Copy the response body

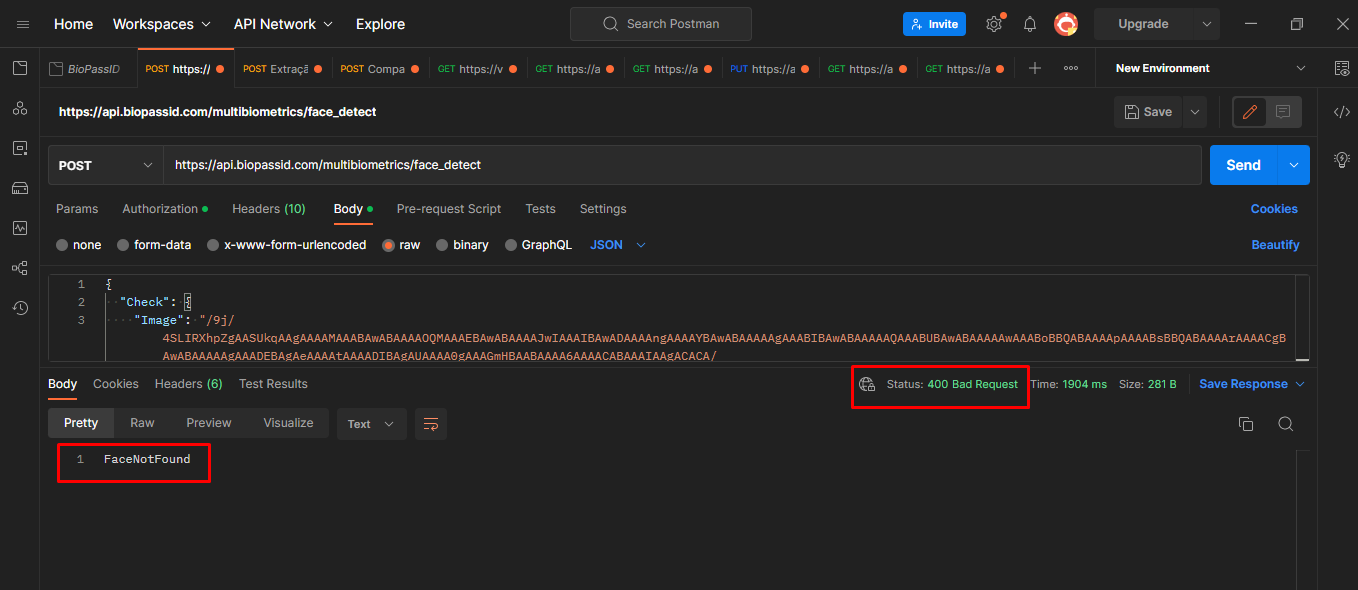click(x=1246, y=424)
